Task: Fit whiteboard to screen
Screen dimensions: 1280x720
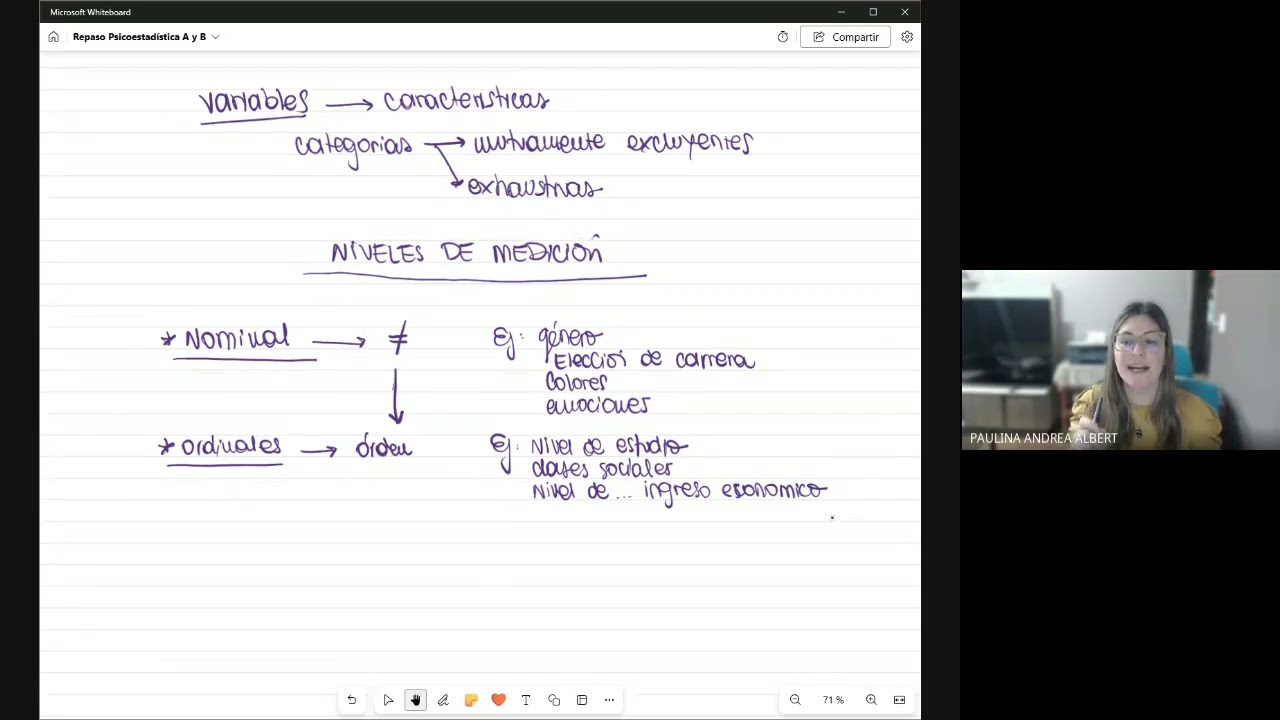Action: 899,700
